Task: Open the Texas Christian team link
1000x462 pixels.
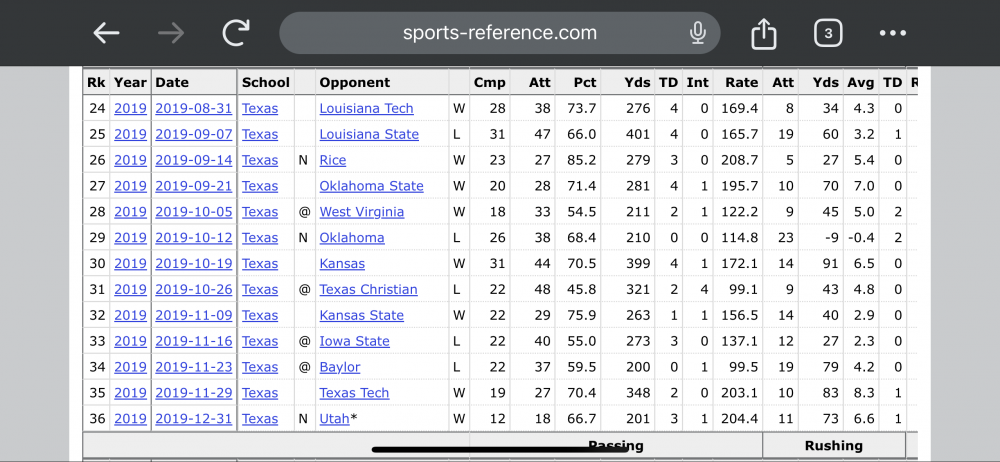Action: 368,289
